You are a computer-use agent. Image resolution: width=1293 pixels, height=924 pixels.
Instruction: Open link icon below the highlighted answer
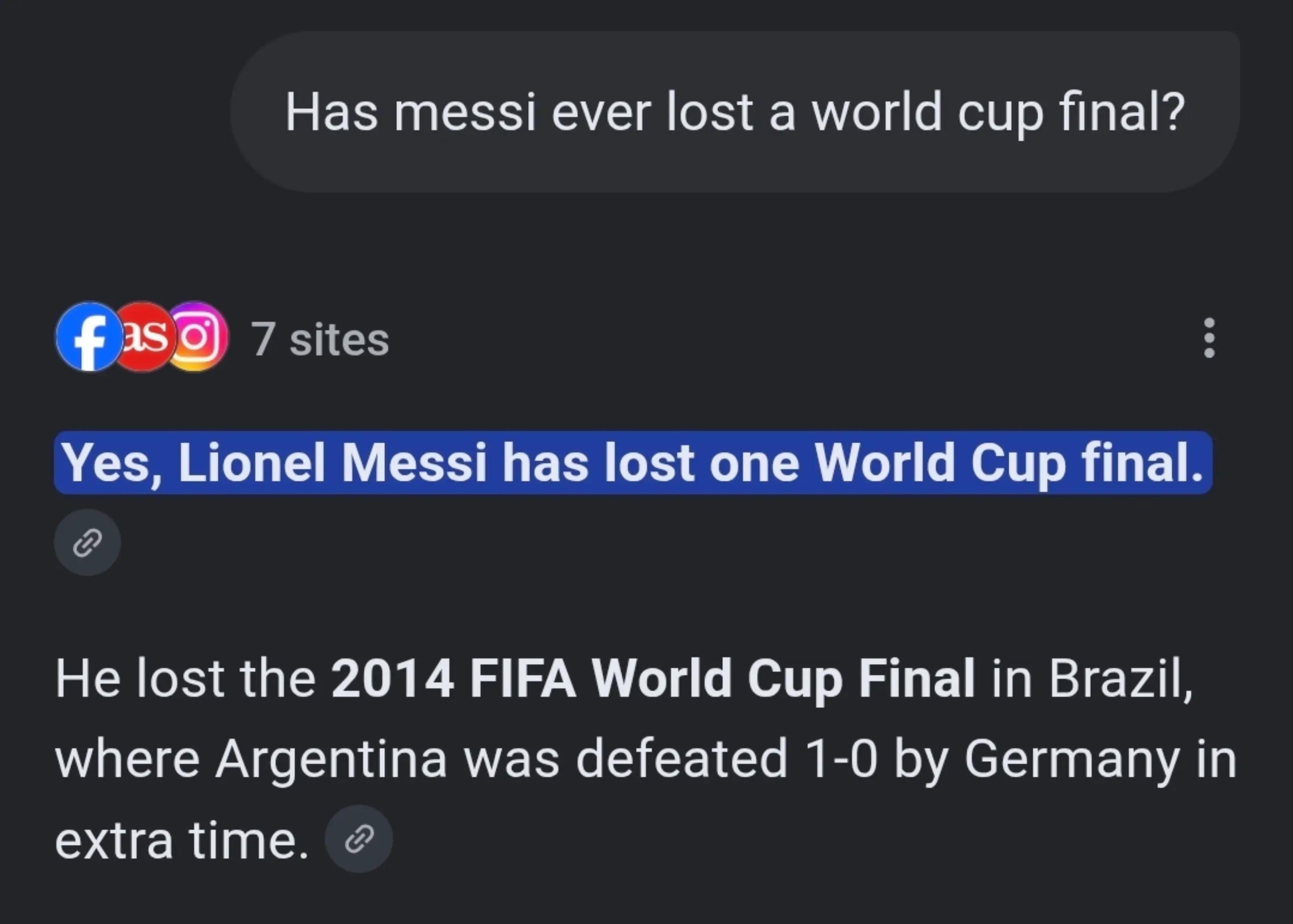(87, 542)
